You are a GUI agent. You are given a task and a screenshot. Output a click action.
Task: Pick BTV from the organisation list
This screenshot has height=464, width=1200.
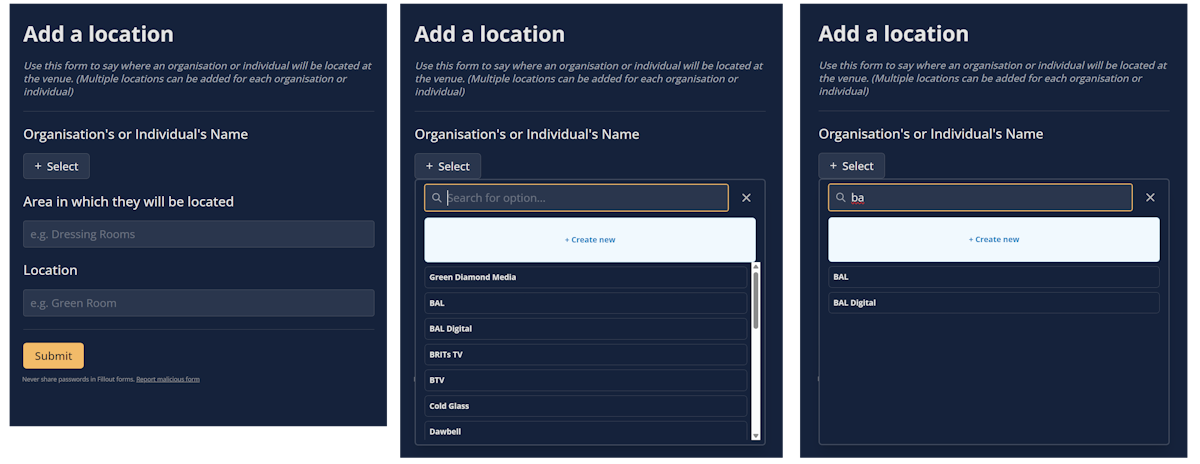[585, 380]
